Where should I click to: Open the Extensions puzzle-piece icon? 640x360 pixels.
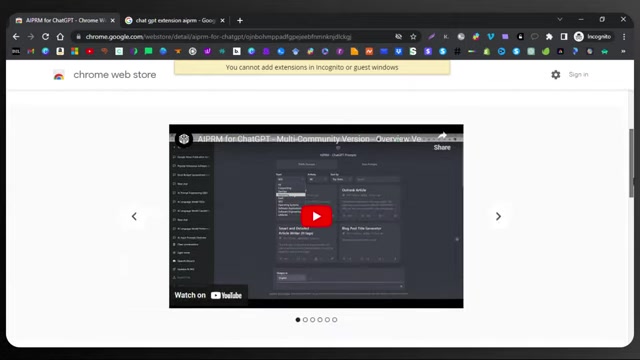pos(549,37)
